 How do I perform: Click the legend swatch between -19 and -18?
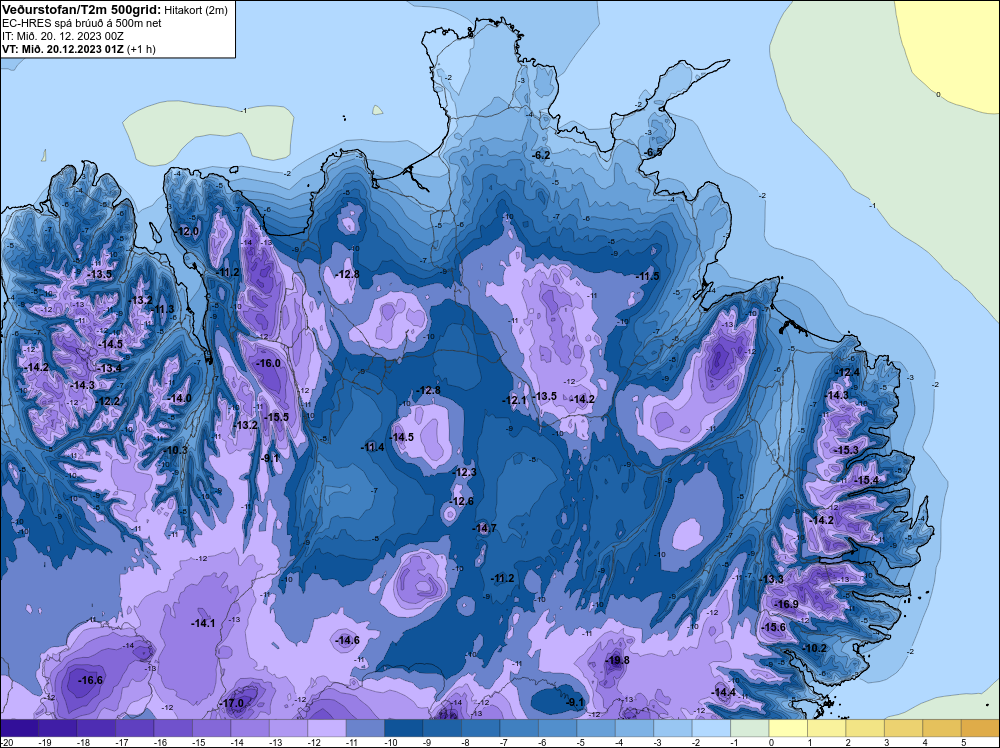pos(57,728)
